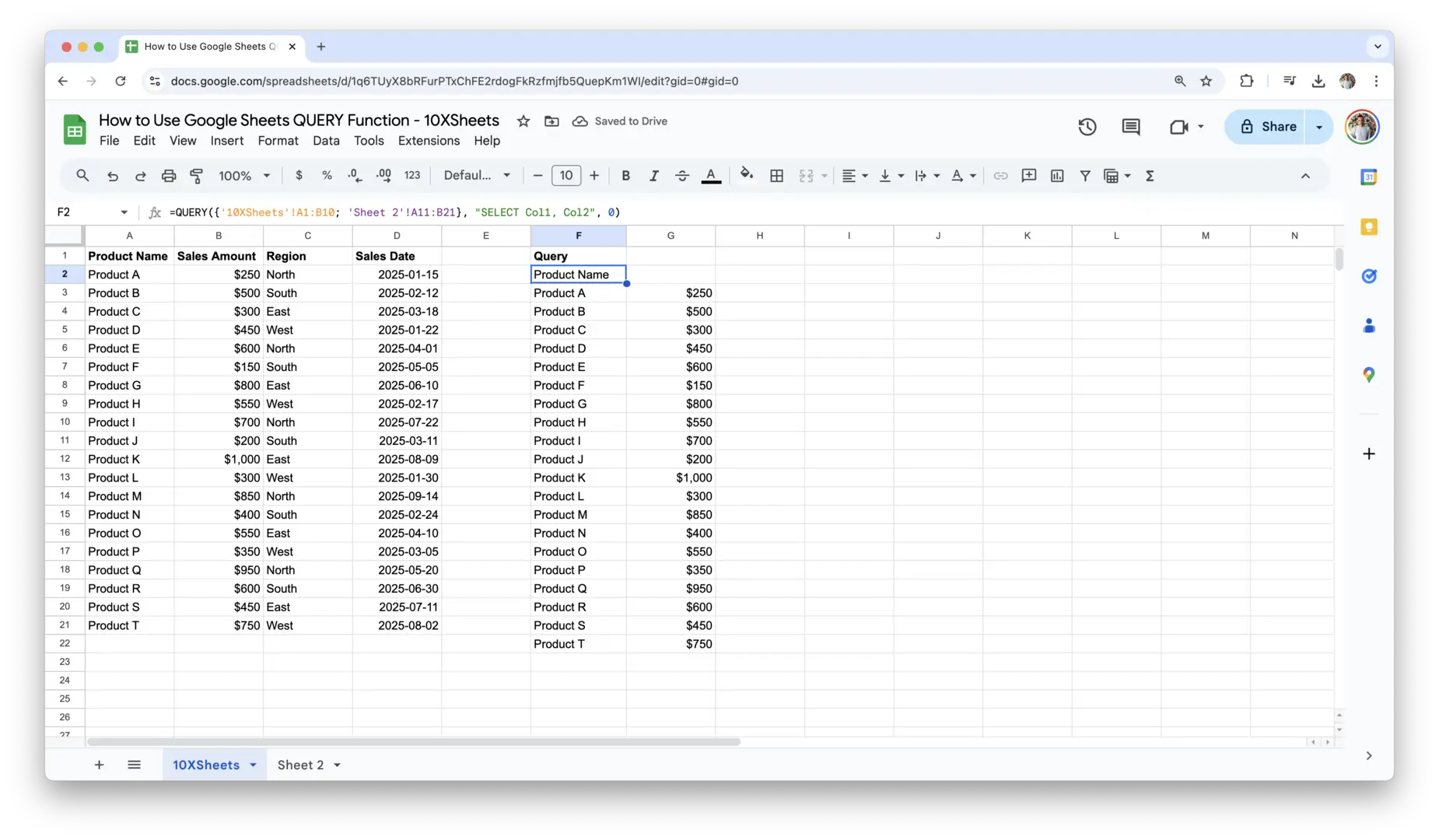Click the redo arrow icon

141,176
